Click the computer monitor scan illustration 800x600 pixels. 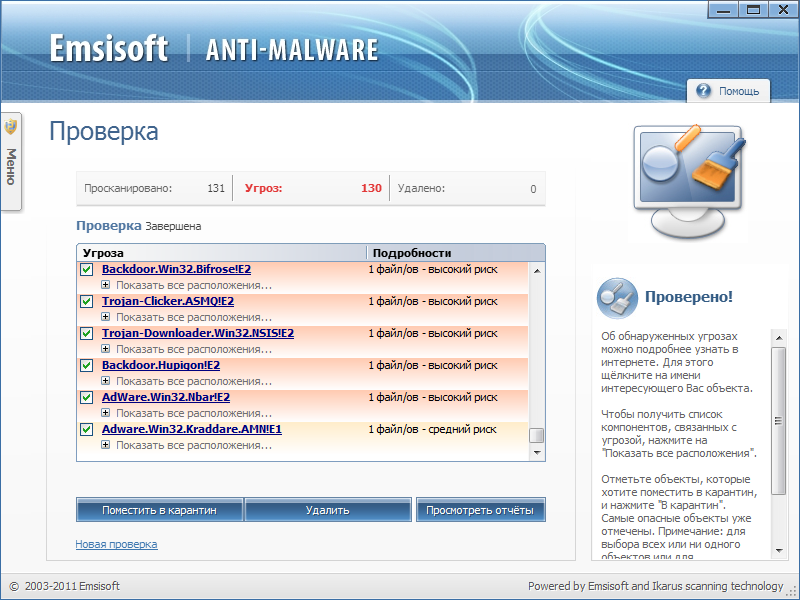click(x=688, y=181)
